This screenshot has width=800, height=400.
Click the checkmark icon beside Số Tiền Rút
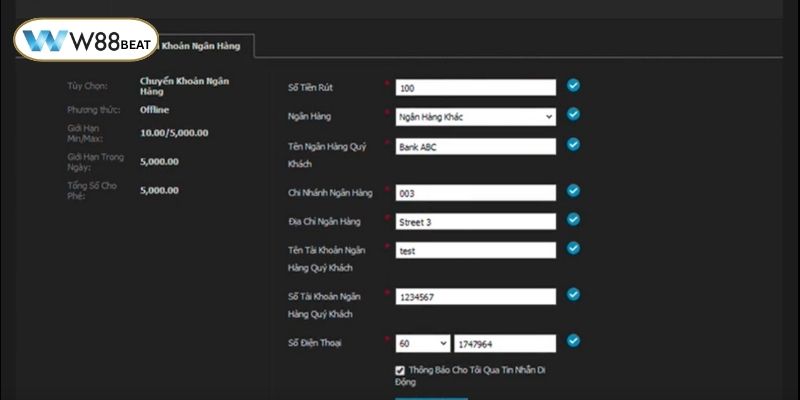pos(573,86)
